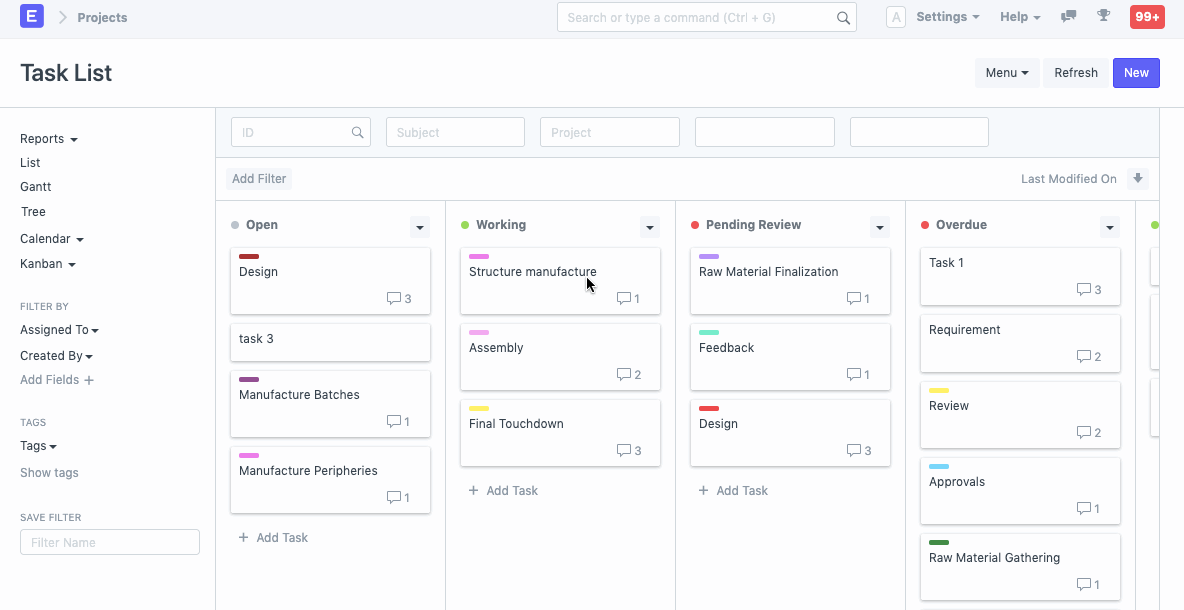Toggle sort direction with the down arrow icon

click(1138, 178)
